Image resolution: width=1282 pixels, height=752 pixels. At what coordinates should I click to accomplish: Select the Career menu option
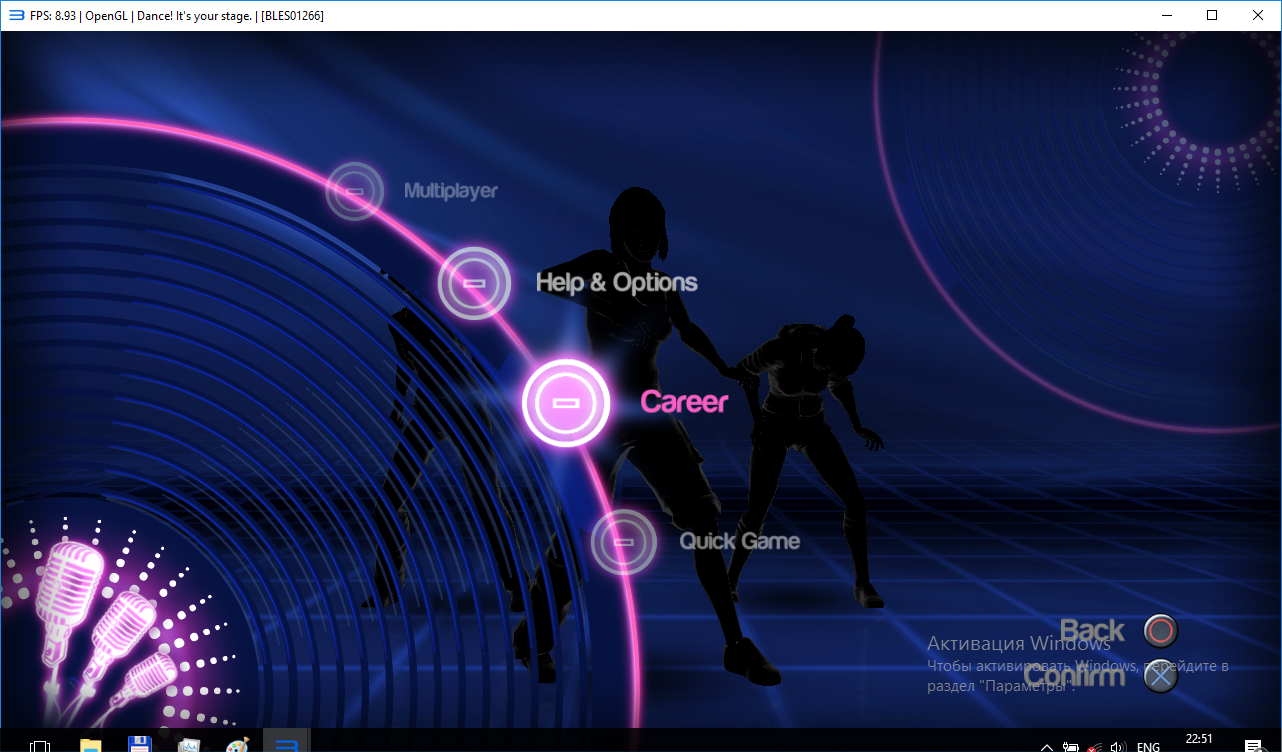coord(684,402)
